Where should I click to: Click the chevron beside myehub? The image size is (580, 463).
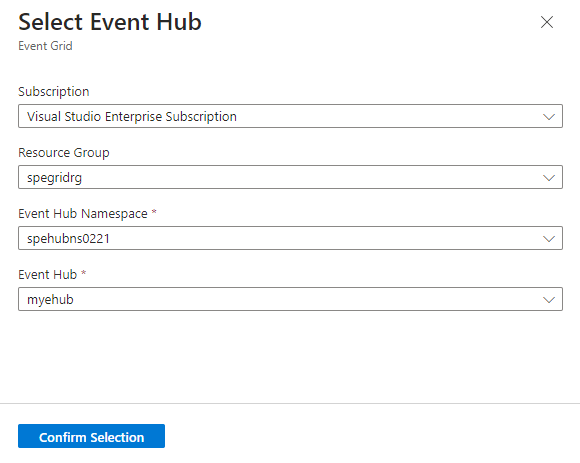point(549,300)
